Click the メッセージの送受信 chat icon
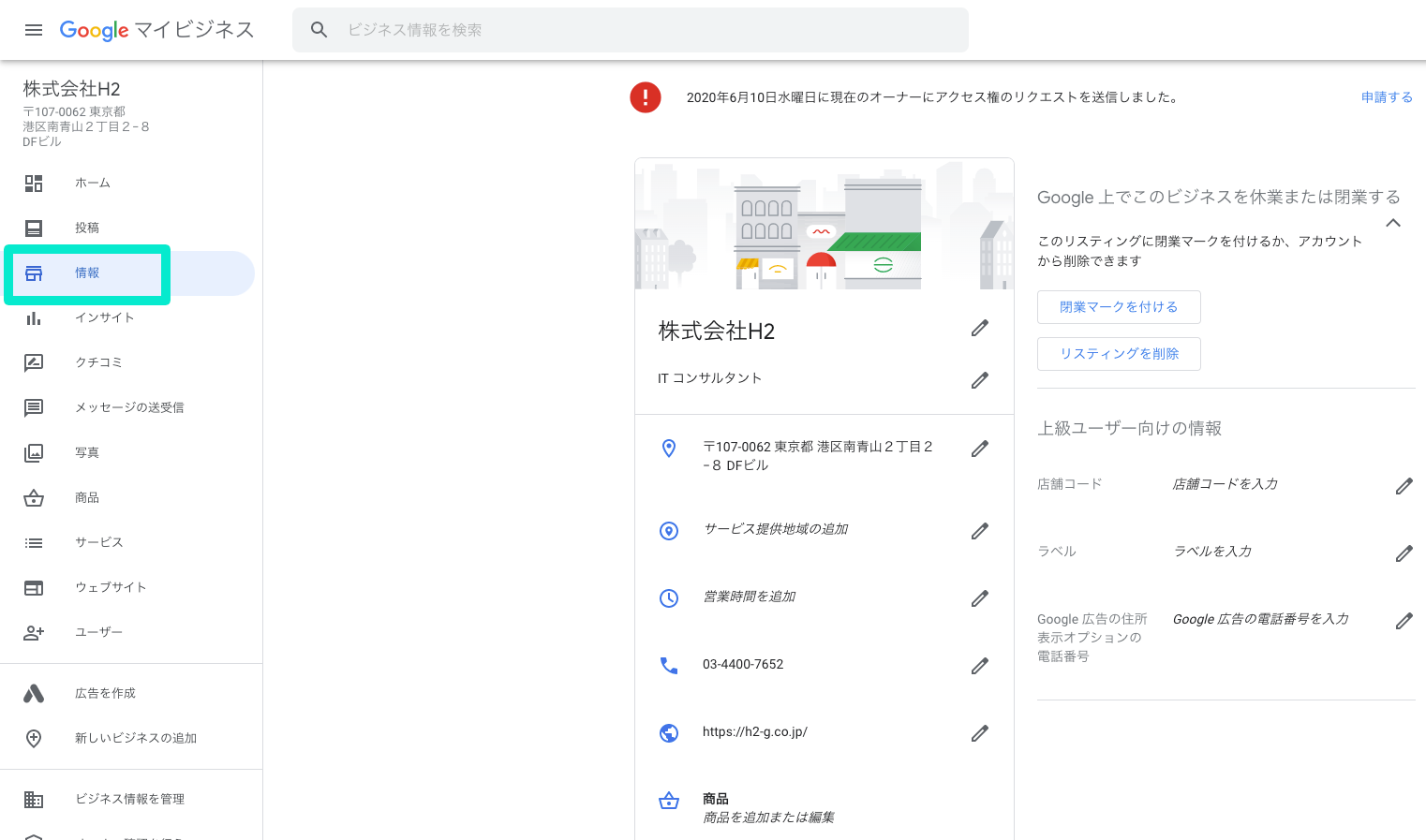 [34, 407]
